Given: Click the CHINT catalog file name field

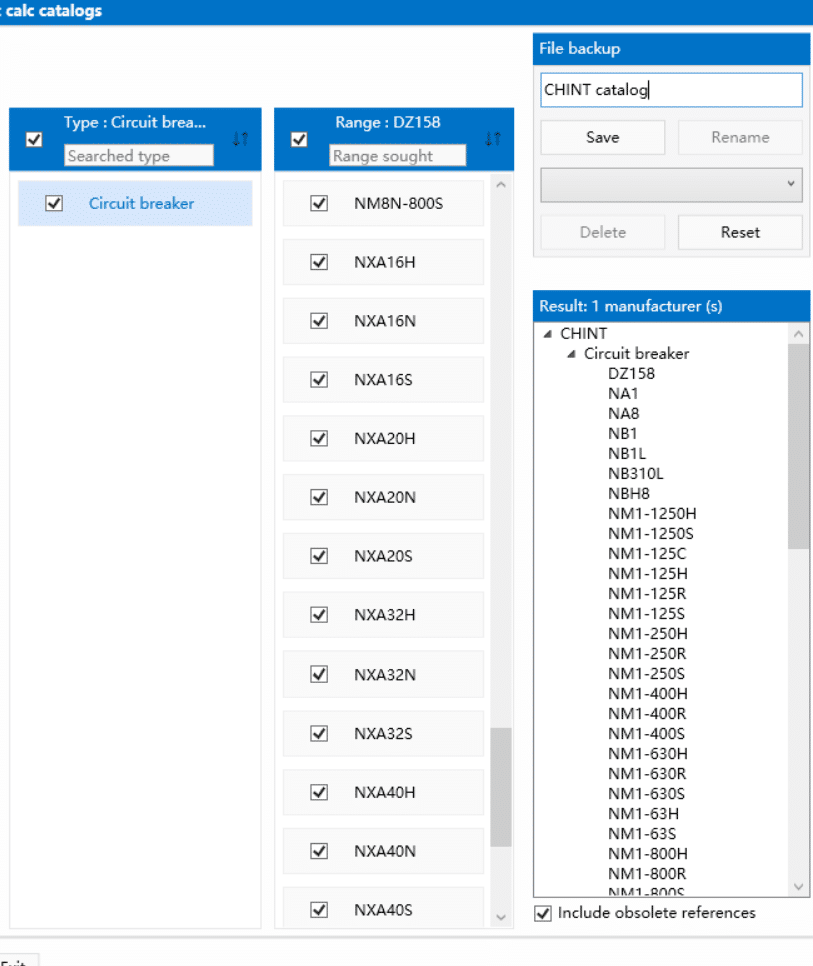Looking at the screenshot, I should coord(671,90).
